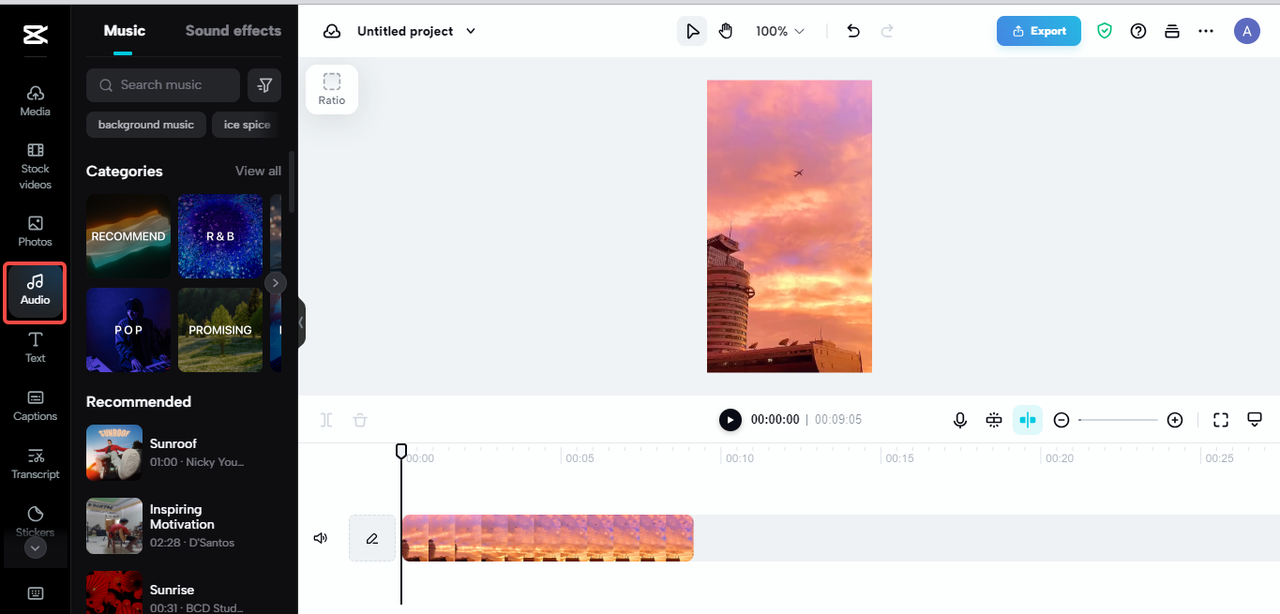Toggle the timeline display panel icon

pyautogui.click(x=1255, y=420)
